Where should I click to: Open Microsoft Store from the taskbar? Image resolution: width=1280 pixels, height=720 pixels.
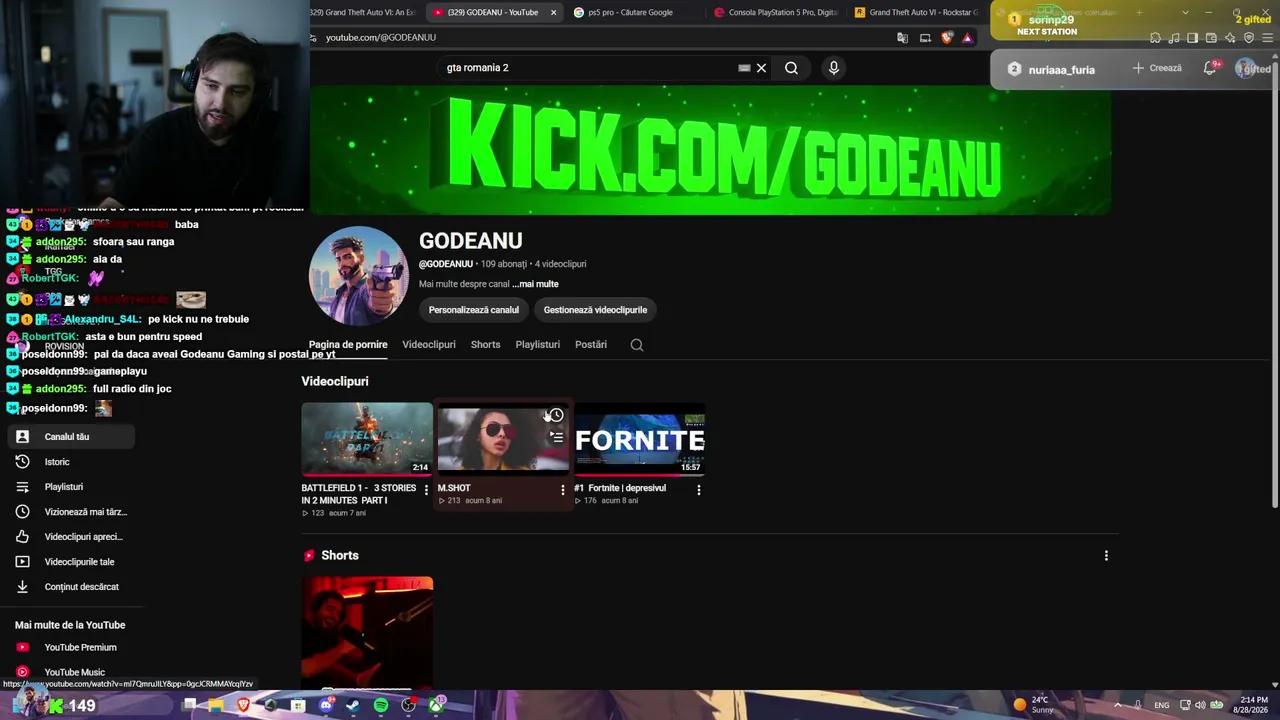298,705
